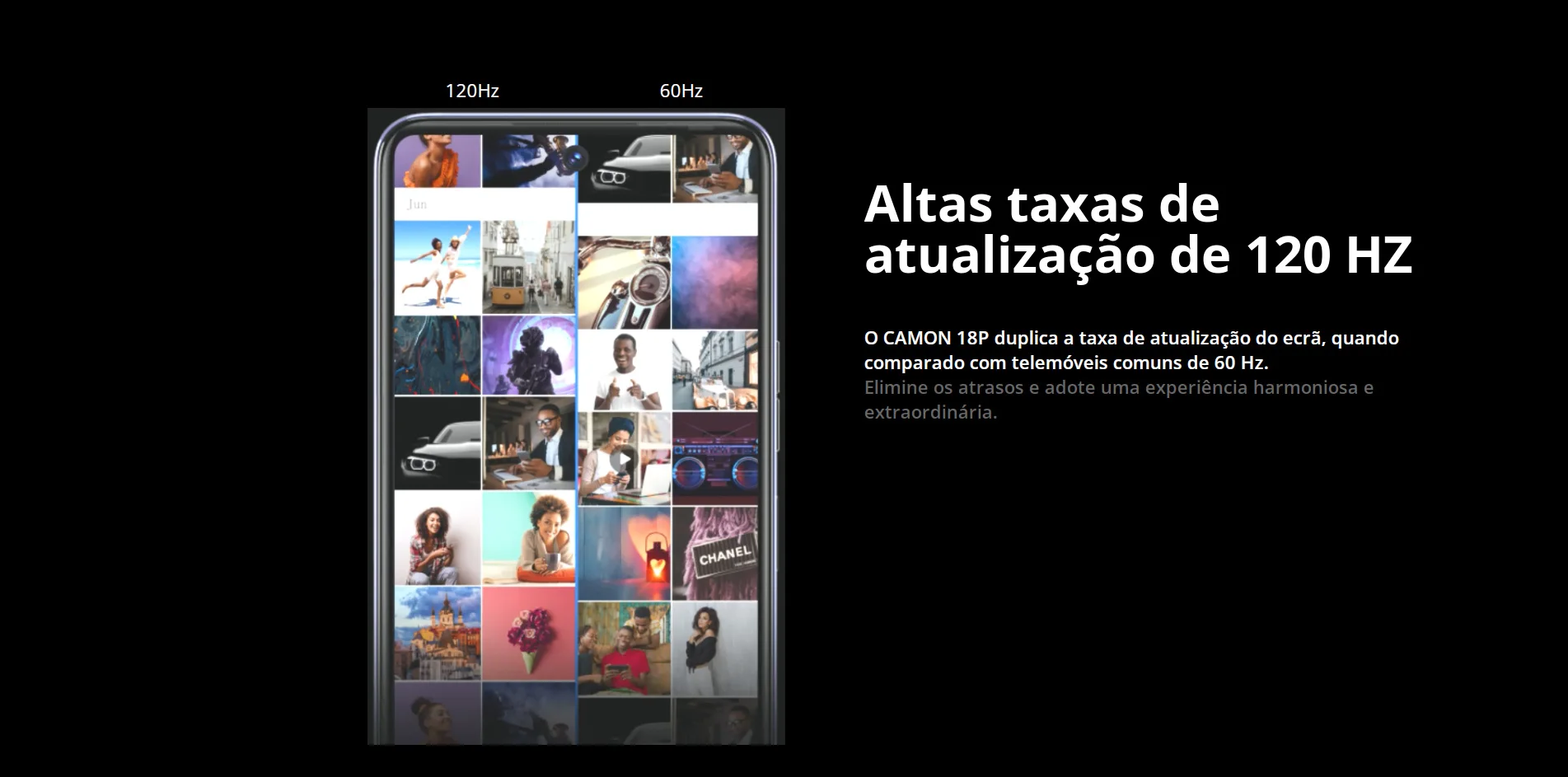Image resolution: width=1568 pixels, height=777 pixels.
Task: Select the hilltop church cityscape photo
Action: (438, 634)
